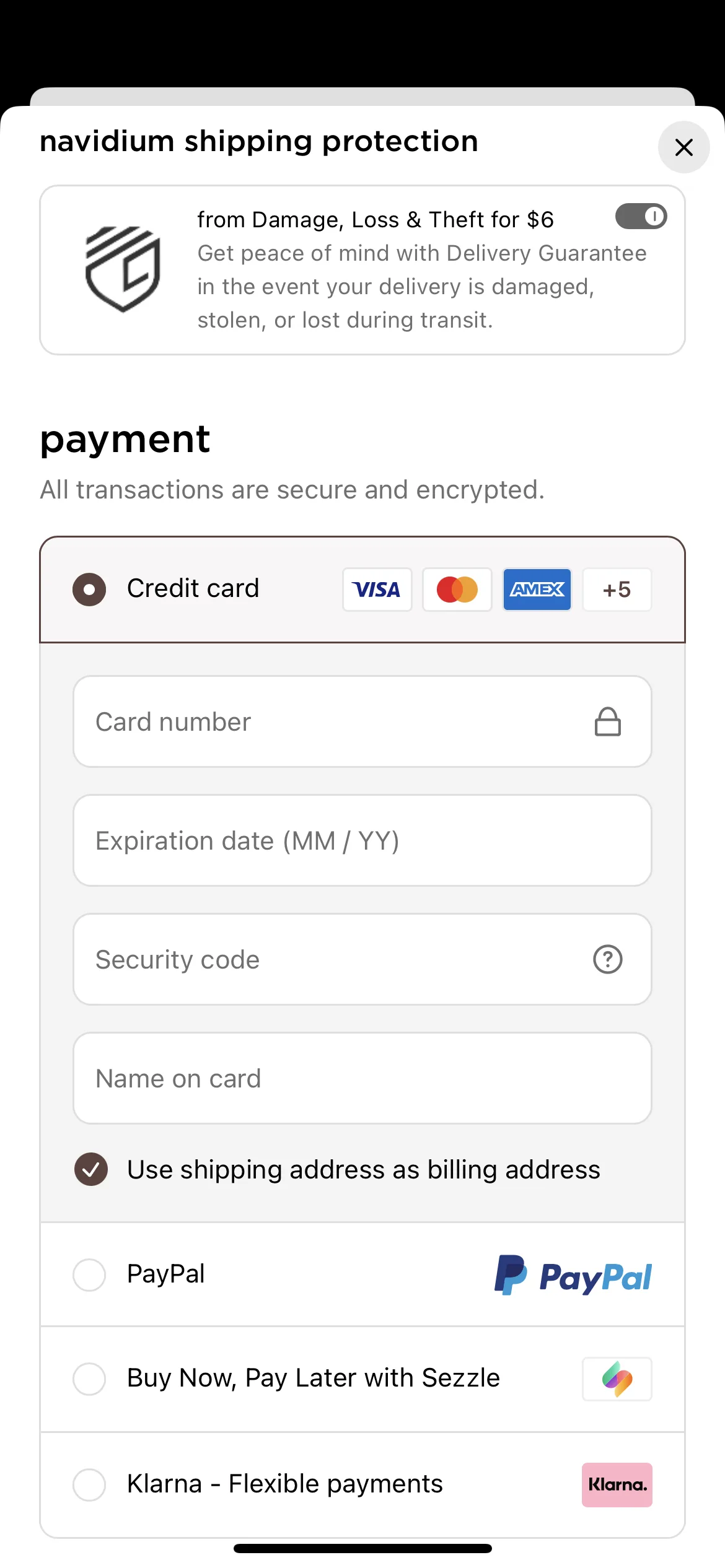Screen dimensions: 725x1568
Task: Tap the Navidium shield logo
Action: click(x=123, y=269)
